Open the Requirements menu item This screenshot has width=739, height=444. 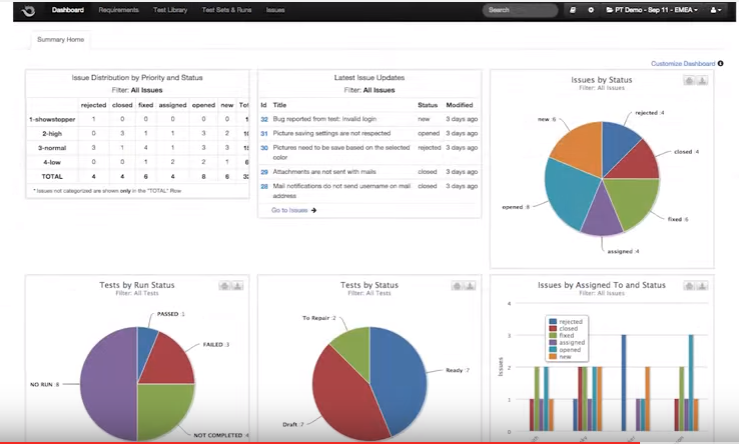point(119,10)
